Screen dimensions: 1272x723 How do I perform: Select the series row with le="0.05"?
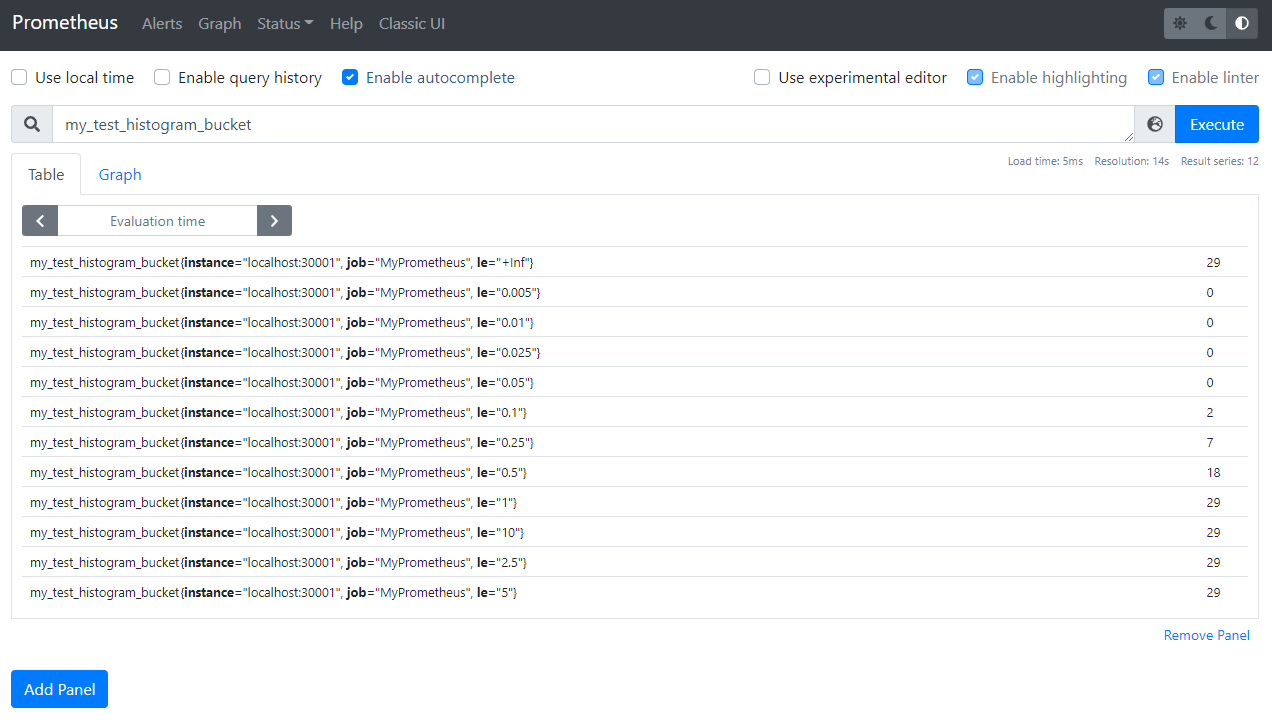[635, 382]
